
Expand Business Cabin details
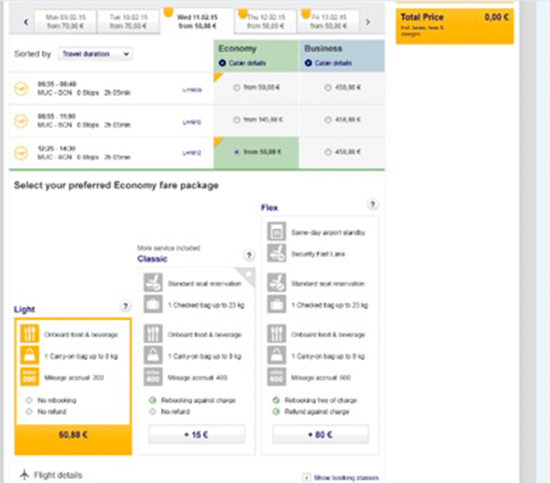pyautogui.click(x=328, y=63)
